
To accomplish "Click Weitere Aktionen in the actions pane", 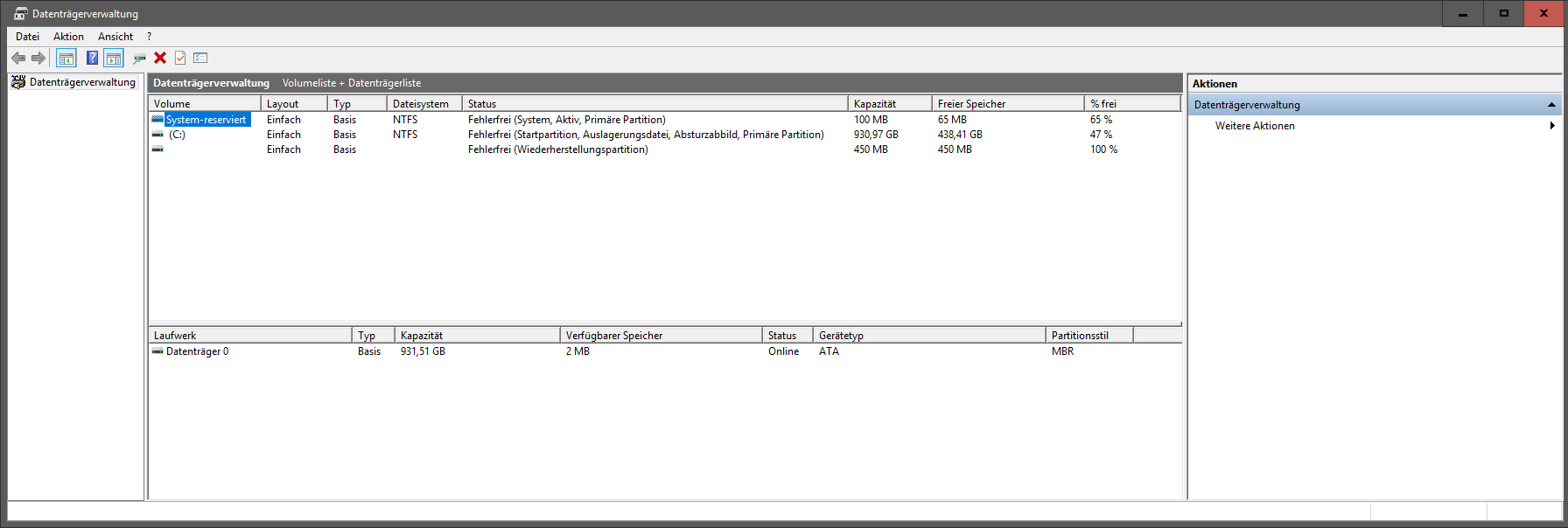I will click(1255, 126).
